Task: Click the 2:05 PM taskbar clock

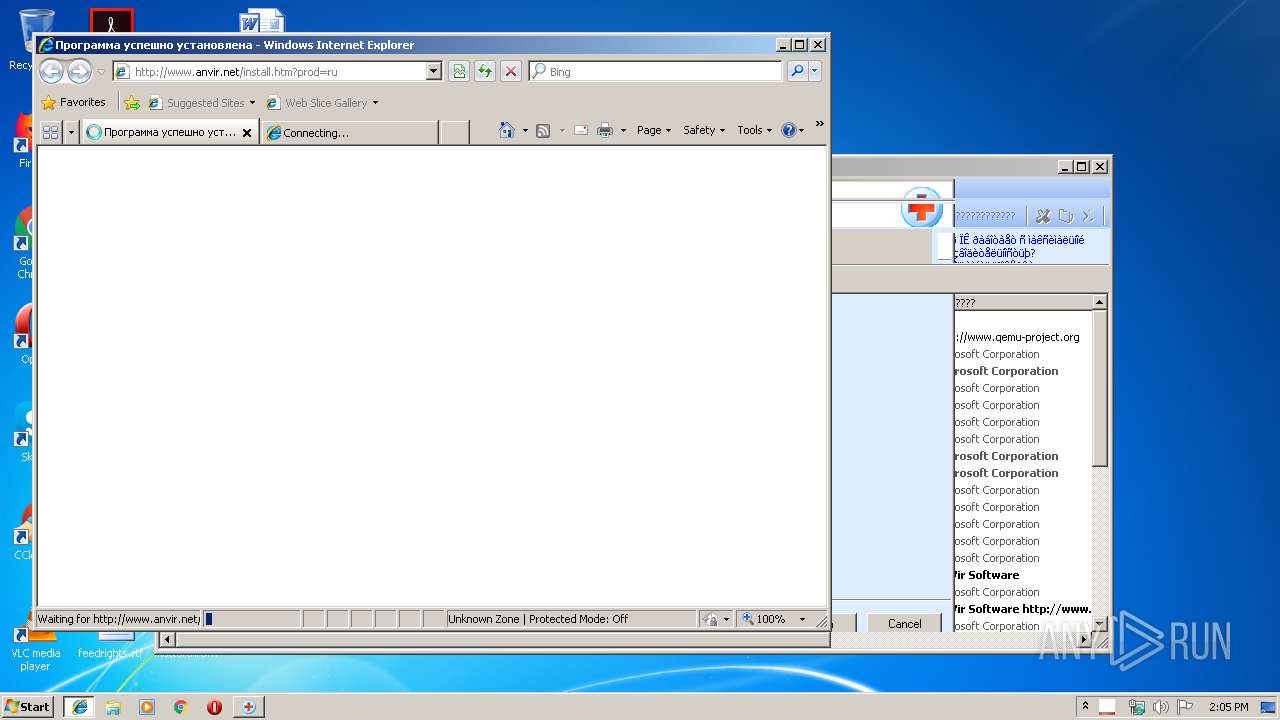Action: tap(1229, 706)
